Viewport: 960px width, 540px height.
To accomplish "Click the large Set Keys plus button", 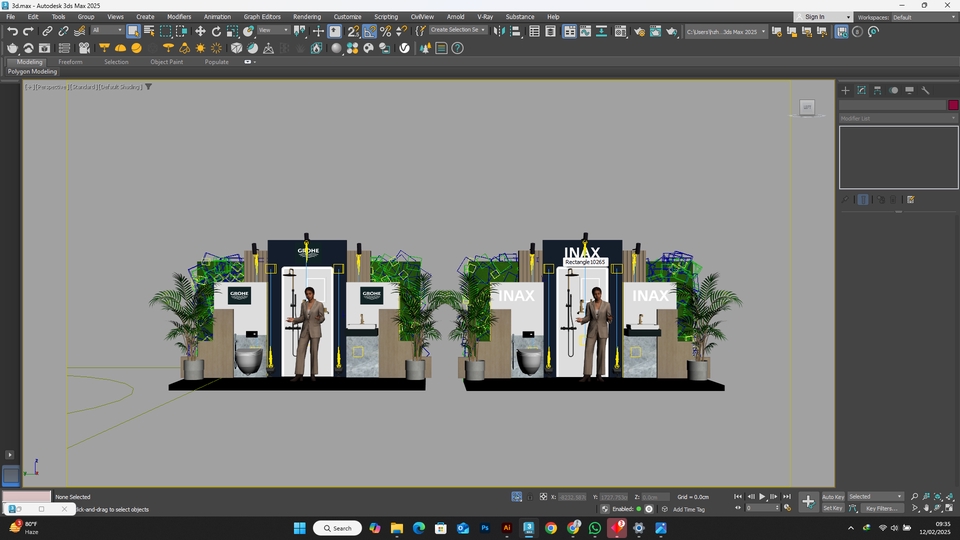I will point(808,502).
